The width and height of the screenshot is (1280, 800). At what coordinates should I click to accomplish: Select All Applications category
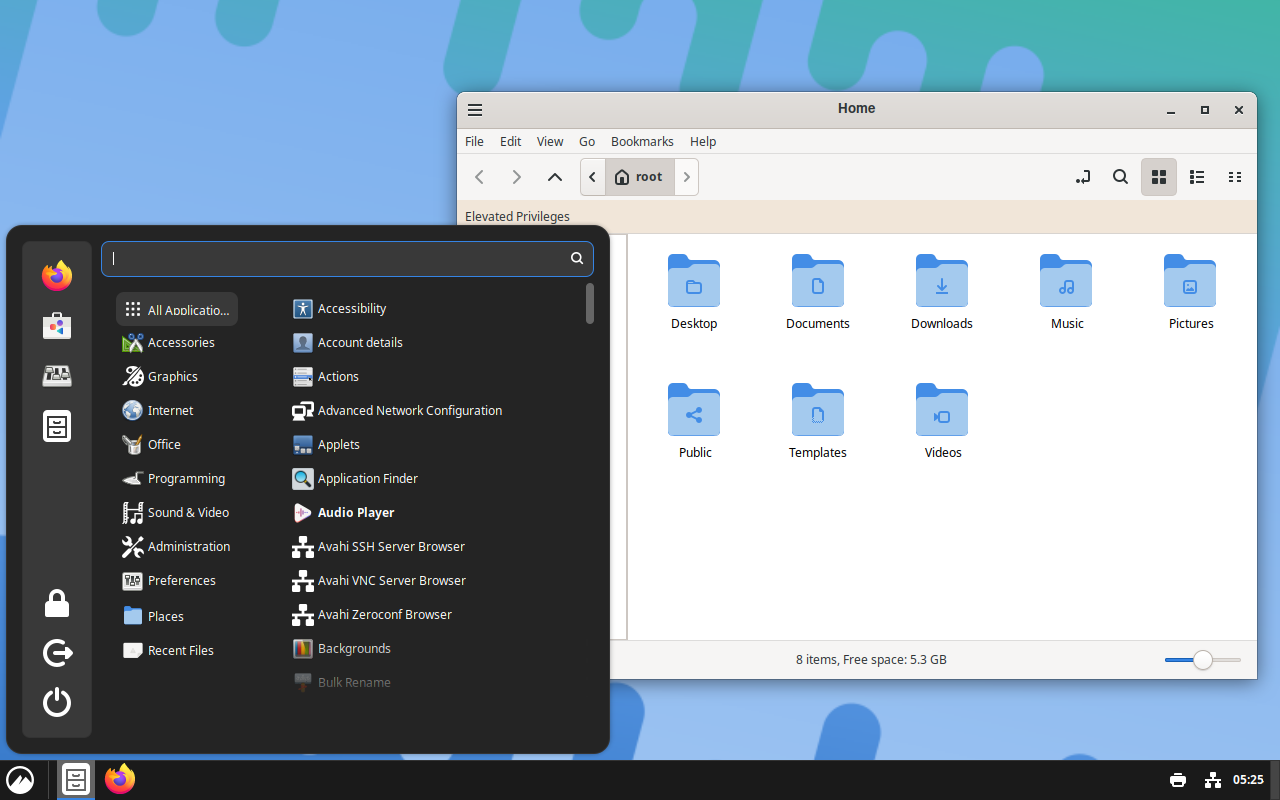coord(177,309)
